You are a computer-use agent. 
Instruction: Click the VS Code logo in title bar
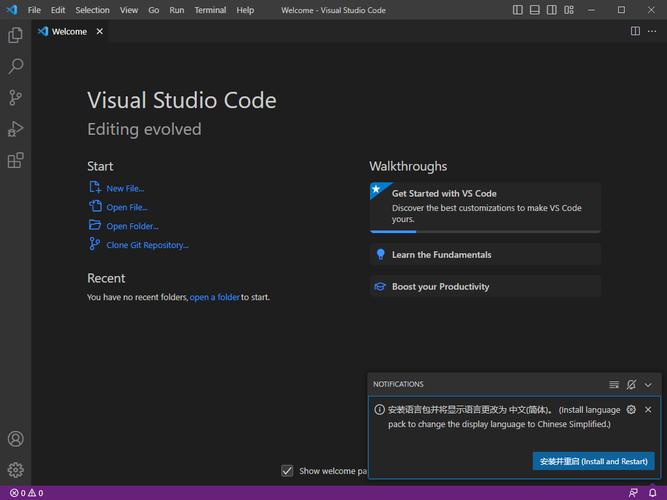(12, 10)
